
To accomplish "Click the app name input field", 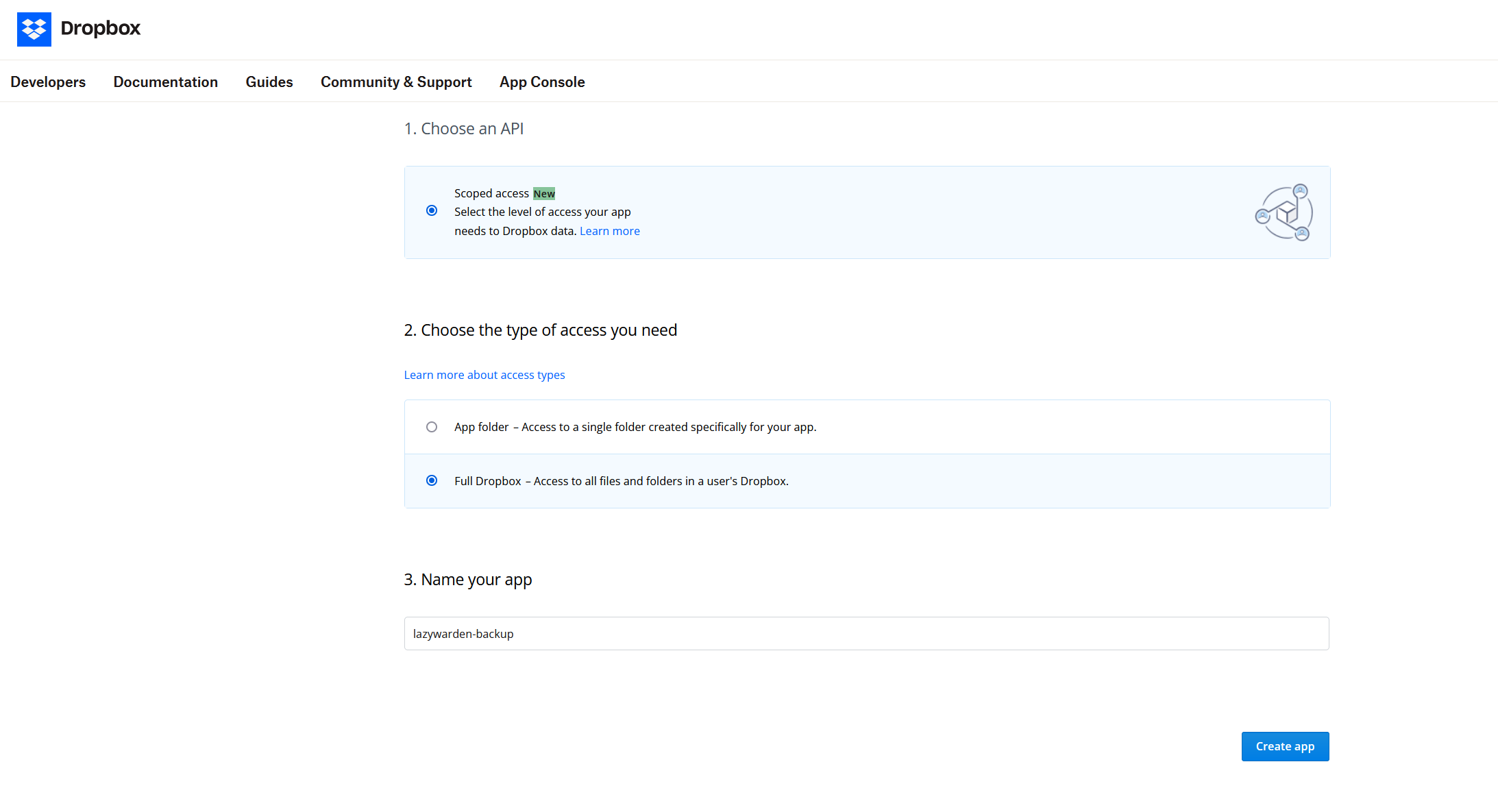I will [866, 634].
